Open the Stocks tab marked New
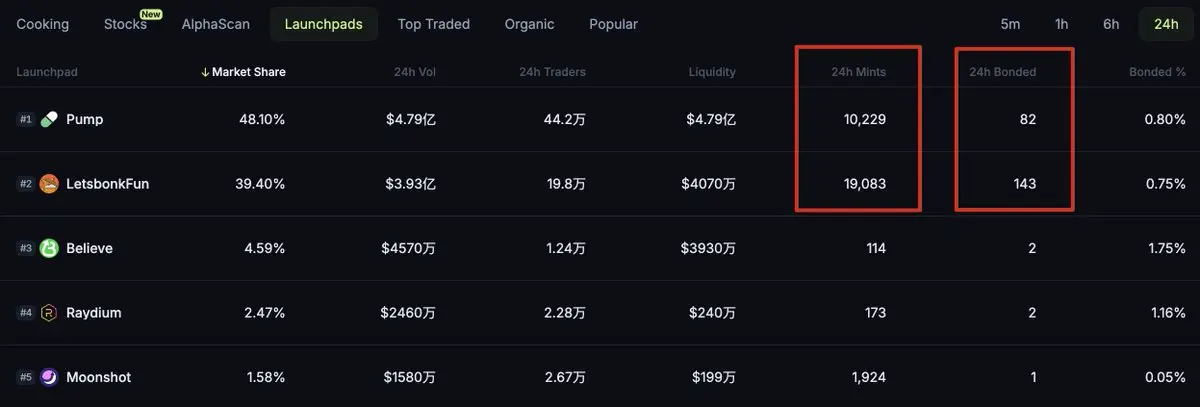 [x=125, y=24]
